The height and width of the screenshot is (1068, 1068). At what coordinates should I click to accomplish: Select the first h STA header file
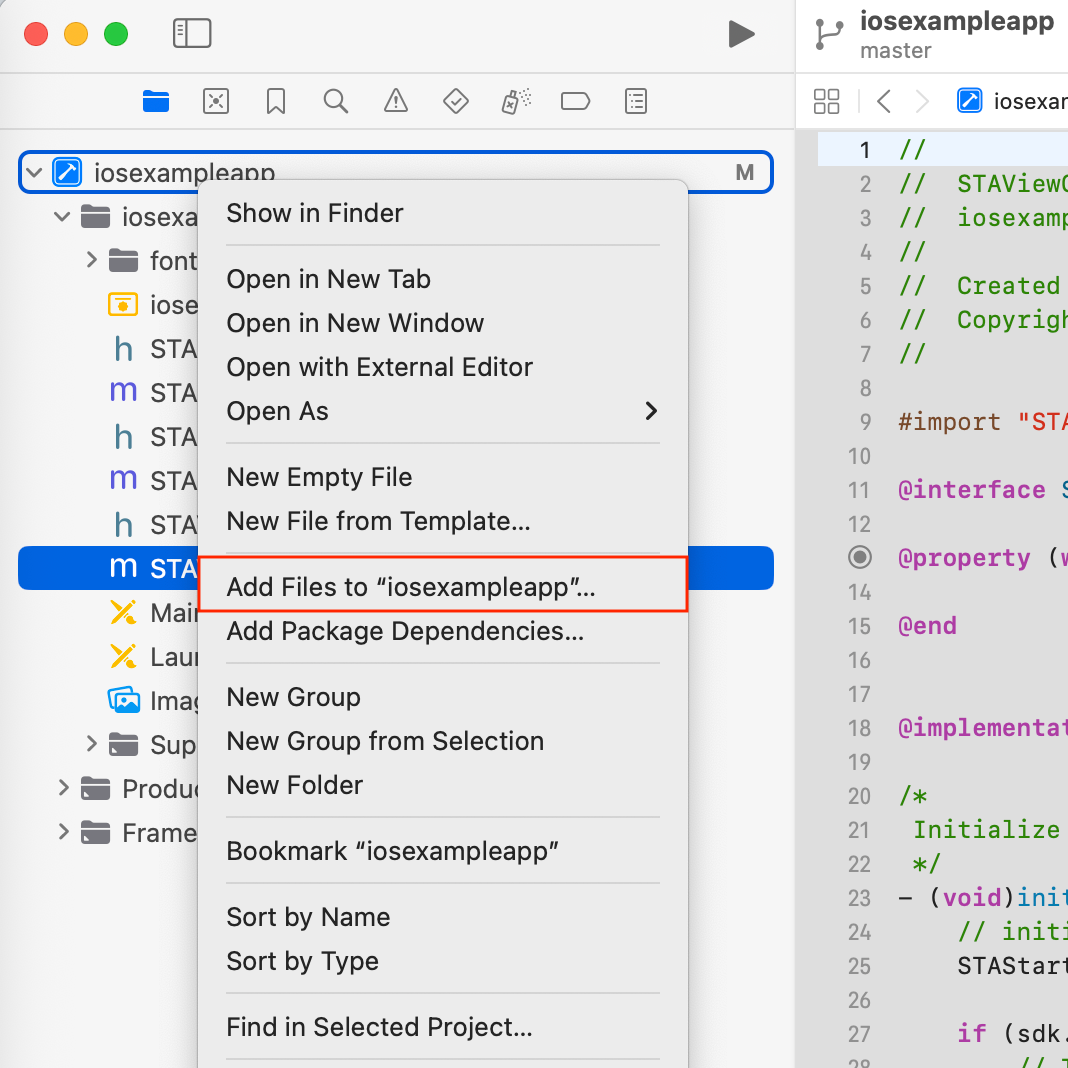click(153, 349)
